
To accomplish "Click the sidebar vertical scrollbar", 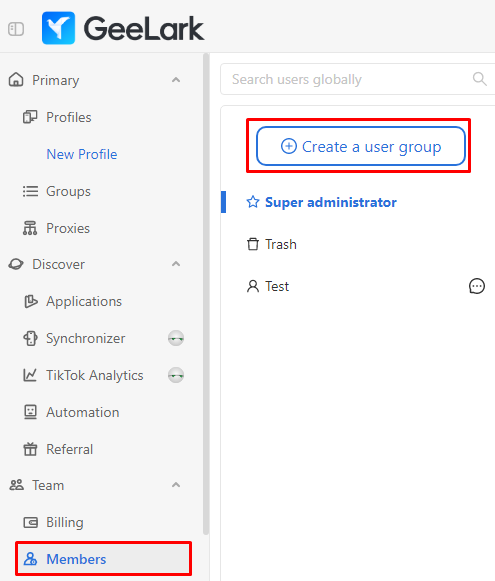I will tap(206, 294).
